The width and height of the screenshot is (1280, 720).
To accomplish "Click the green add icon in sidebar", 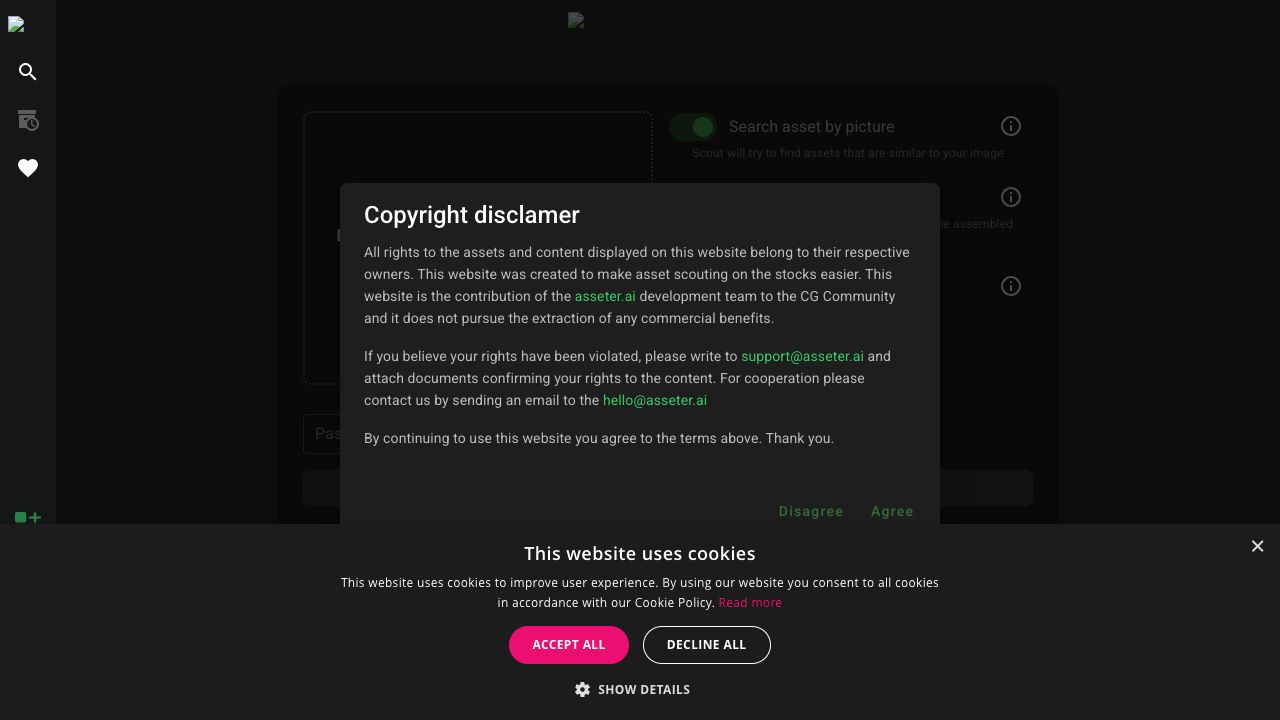I will coord(28,517).
